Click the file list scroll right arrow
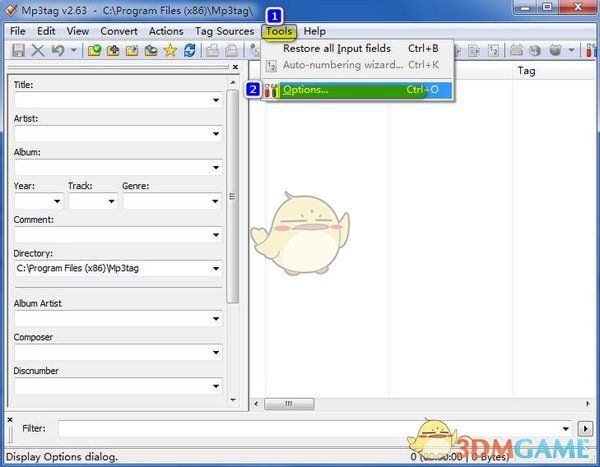 [x=587, y=404]
